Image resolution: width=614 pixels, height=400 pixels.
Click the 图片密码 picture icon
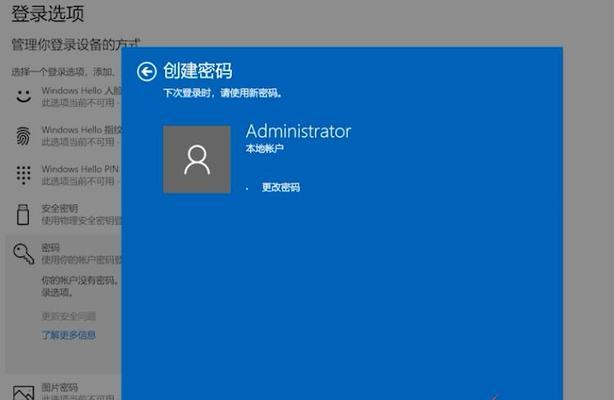pos(23,393)
